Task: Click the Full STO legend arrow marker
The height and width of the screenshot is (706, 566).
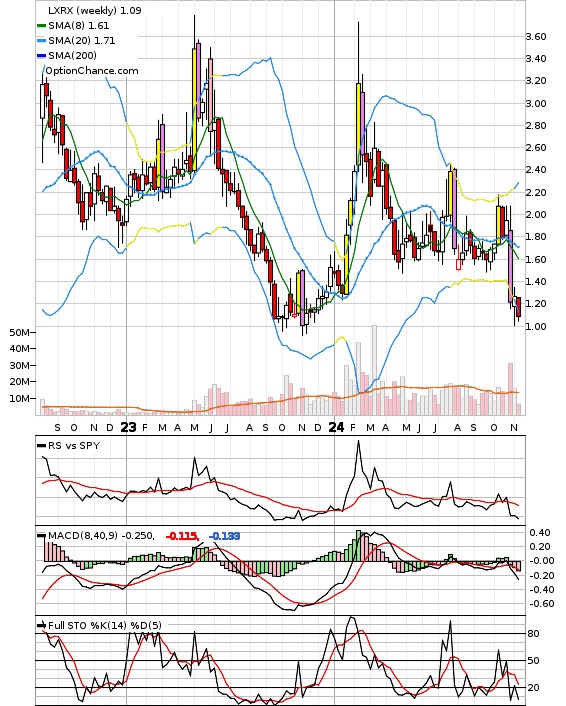Action: pyautogui.click(x=41, y=625)
